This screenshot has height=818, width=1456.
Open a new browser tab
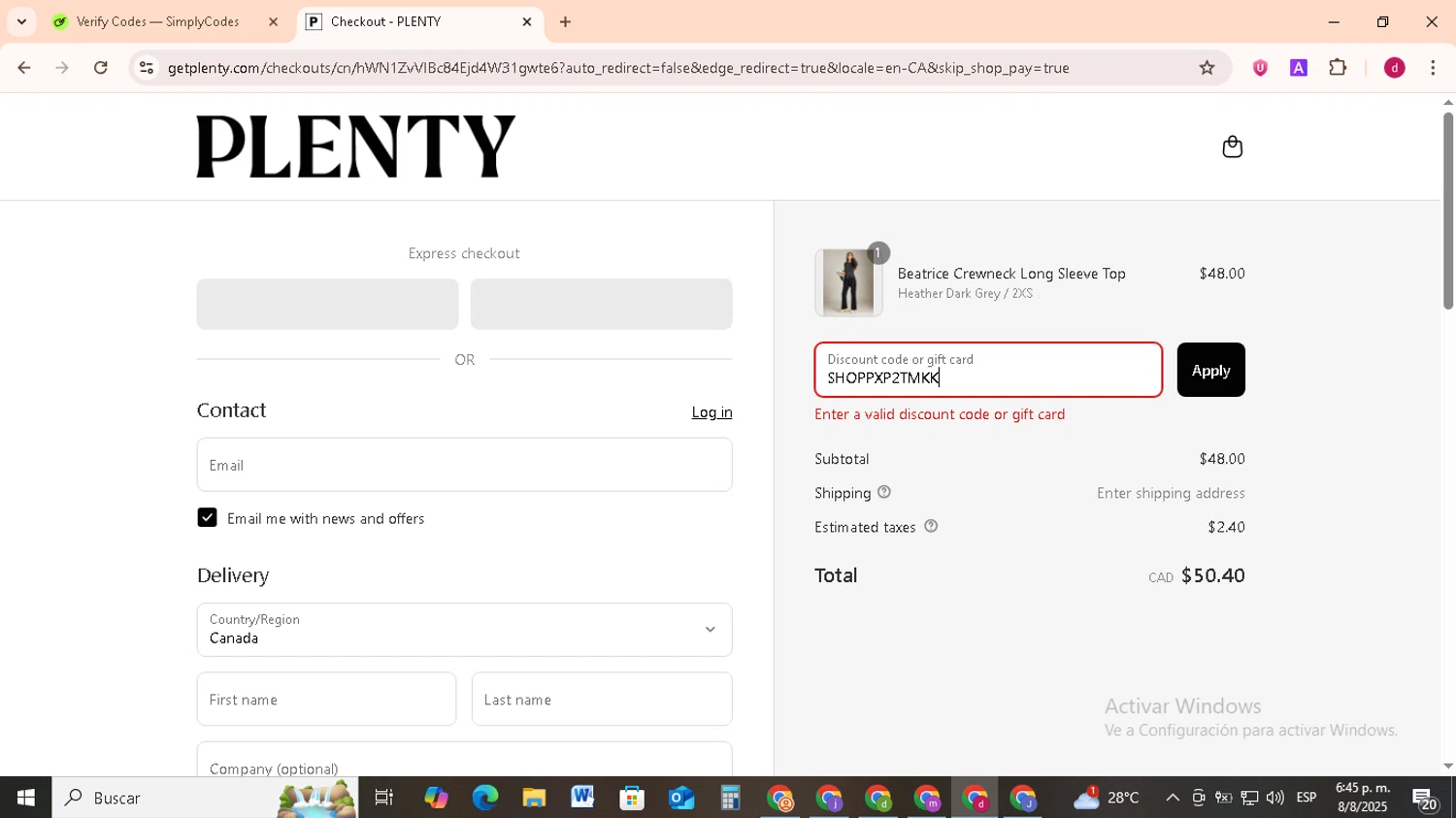(565, 21)
